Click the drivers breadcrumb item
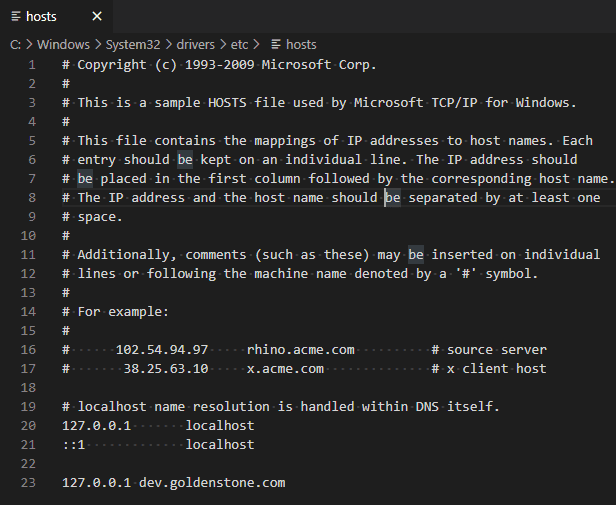Image resolution: width=616 pixels, height=505 pixels. click(200, 44)
